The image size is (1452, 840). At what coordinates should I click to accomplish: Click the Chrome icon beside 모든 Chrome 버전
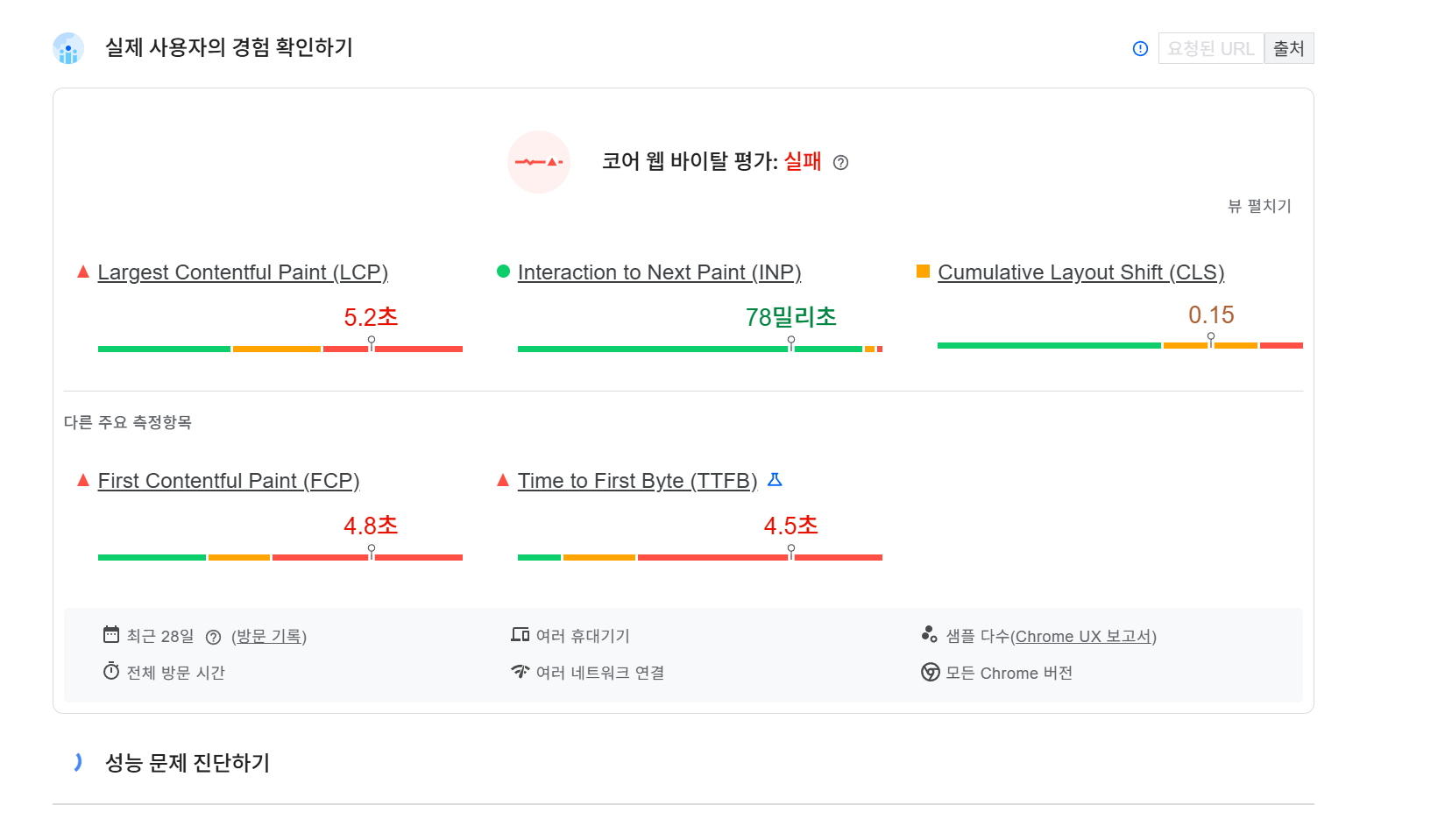click(x=931, y=673)
